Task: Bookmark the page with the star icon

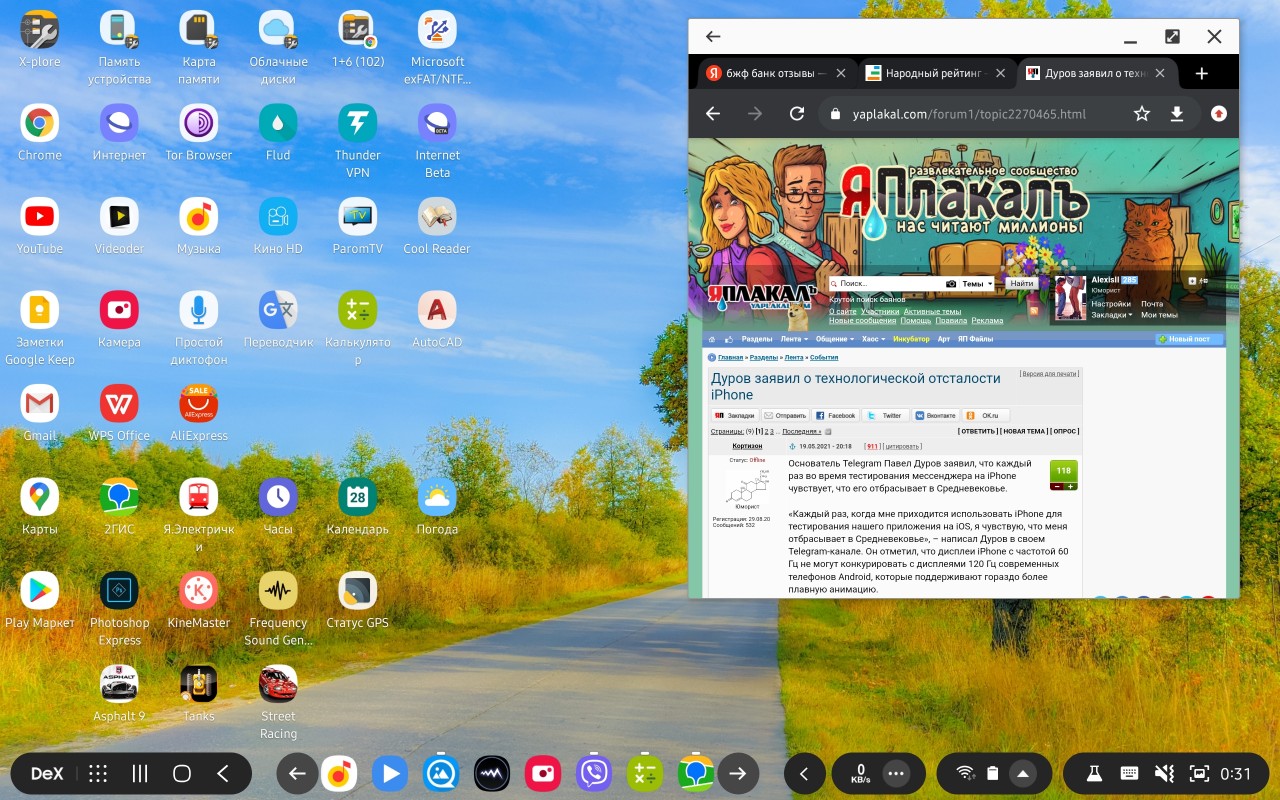Action: tap(1142, 114)
